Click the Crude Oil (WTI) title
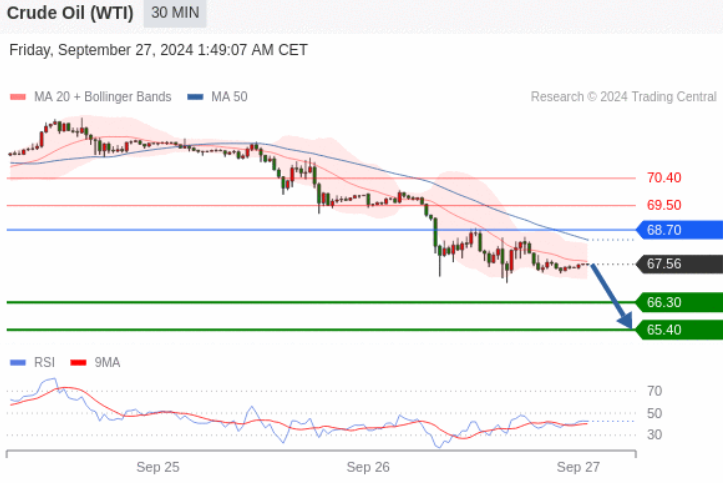Viewport: 723px width, 483px height. 70,13
